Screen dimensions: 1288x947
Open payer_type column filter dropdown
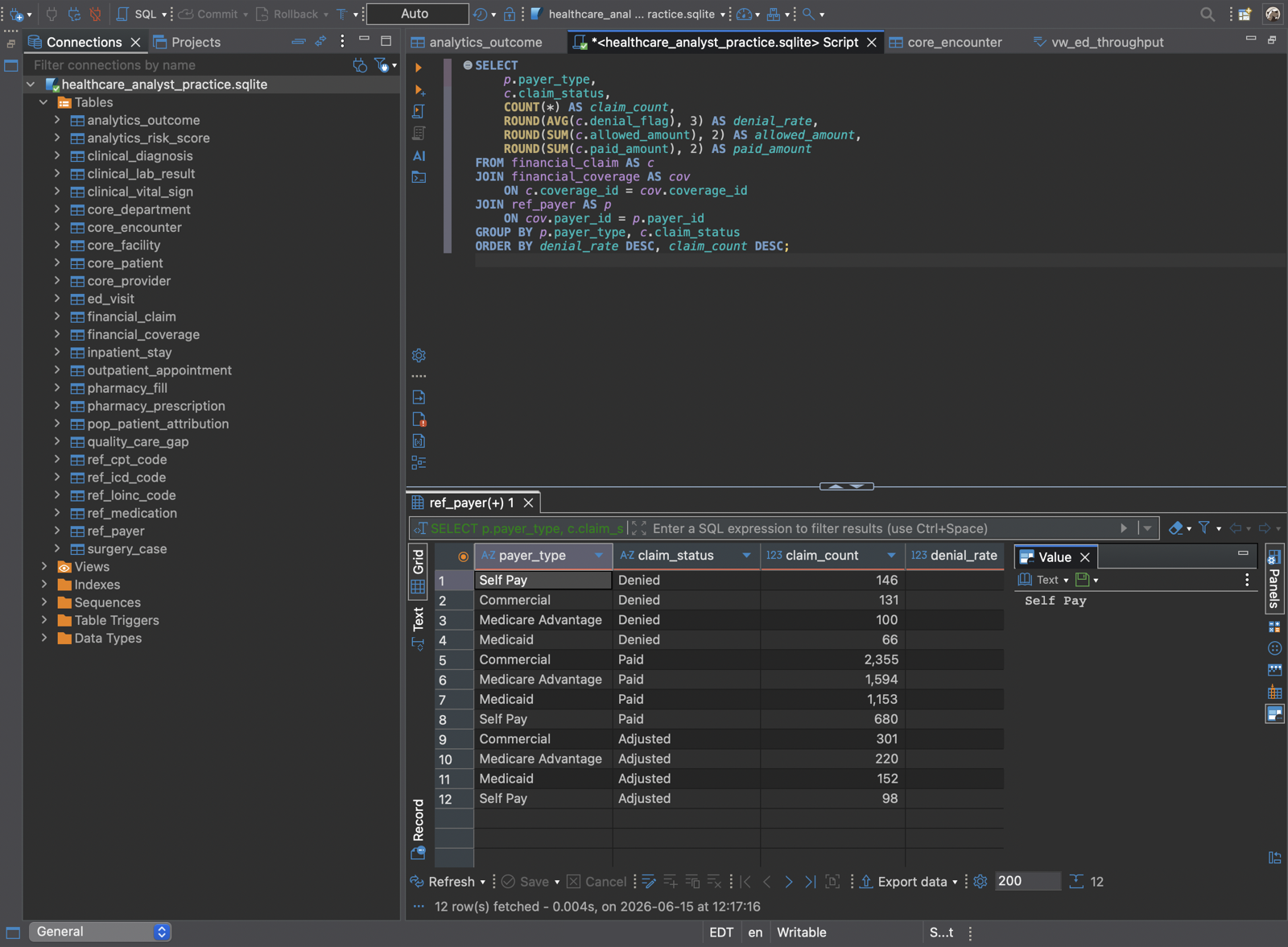(x=599, y=556)
